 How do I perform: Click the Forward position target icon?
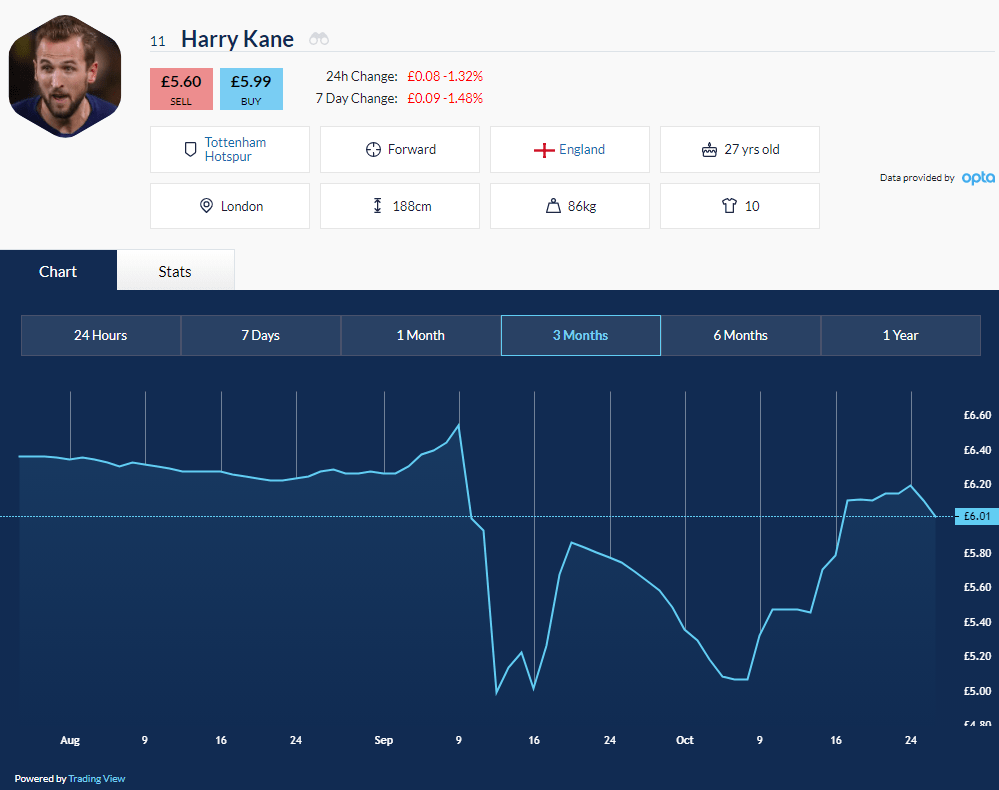pyautogui.click(x=373, y=150)
